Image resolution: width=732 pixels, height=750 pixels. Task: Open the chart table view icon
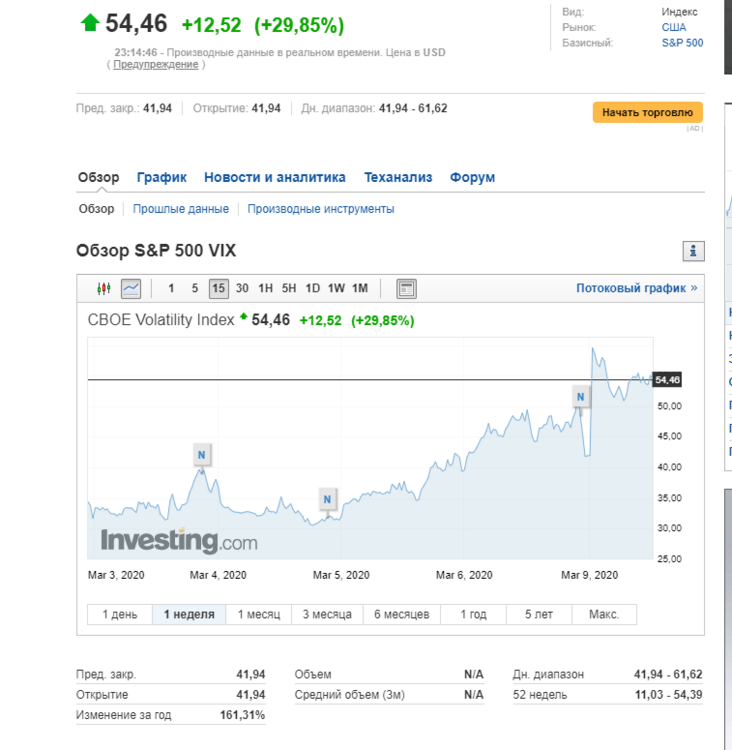(x=406, y=289)
